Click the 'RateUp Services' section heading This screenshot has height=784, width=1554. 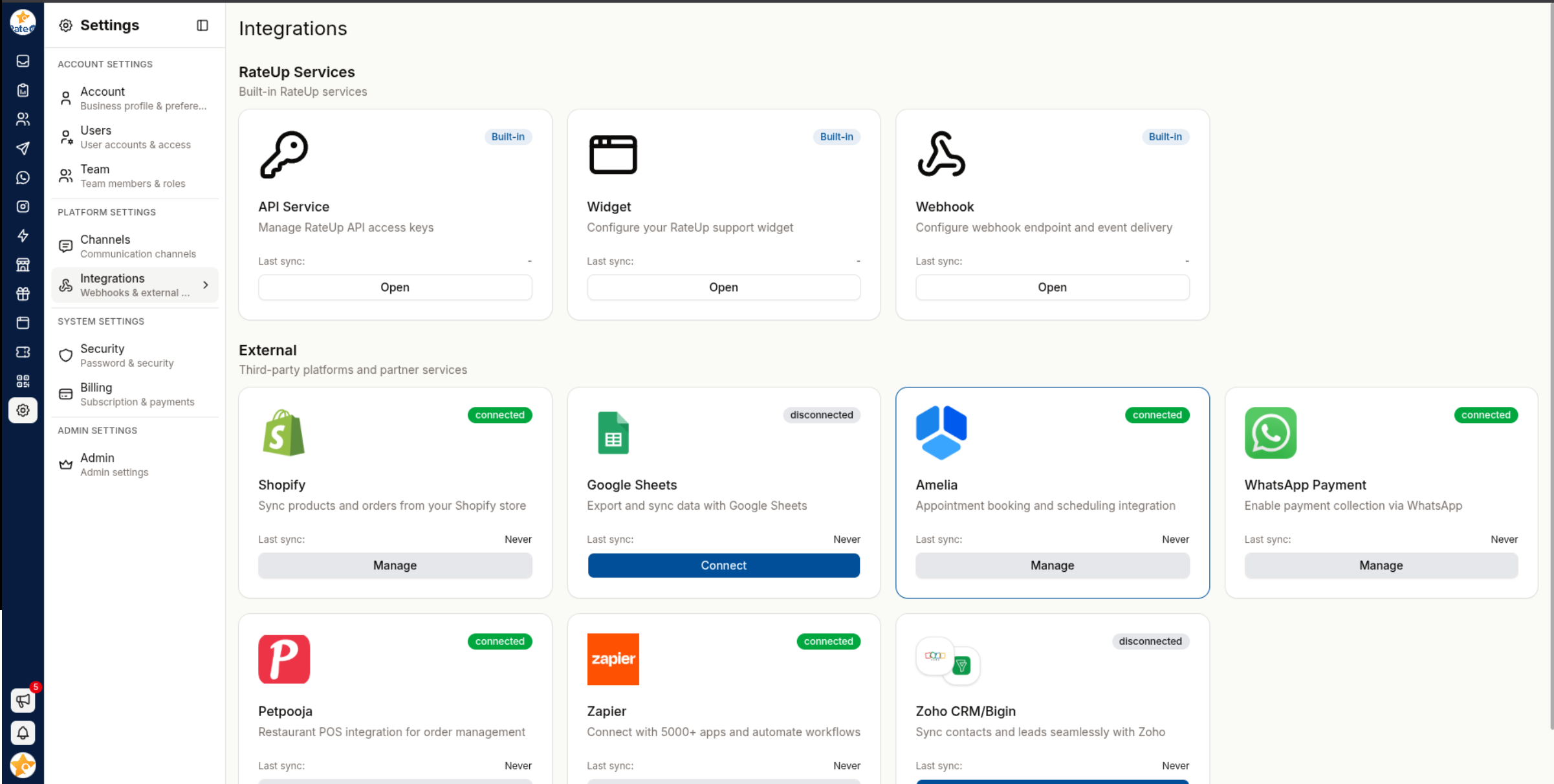tap(296, 72)
